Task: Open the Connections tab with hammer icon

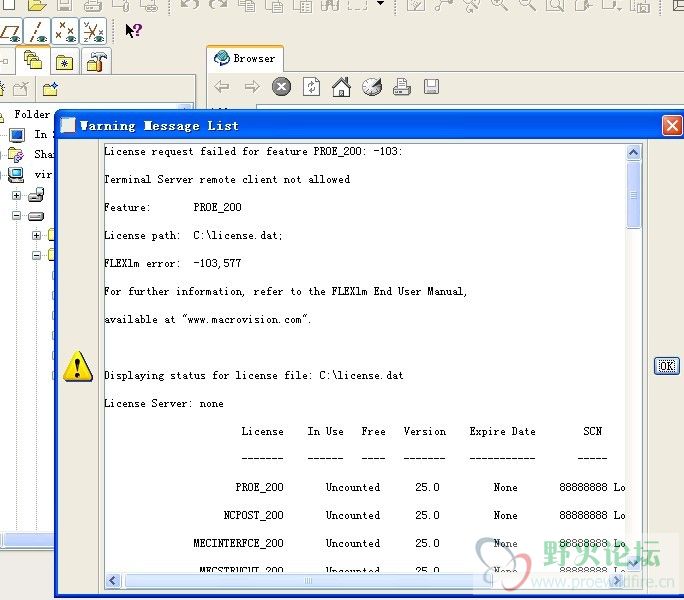Action: (x=96, y=62)
